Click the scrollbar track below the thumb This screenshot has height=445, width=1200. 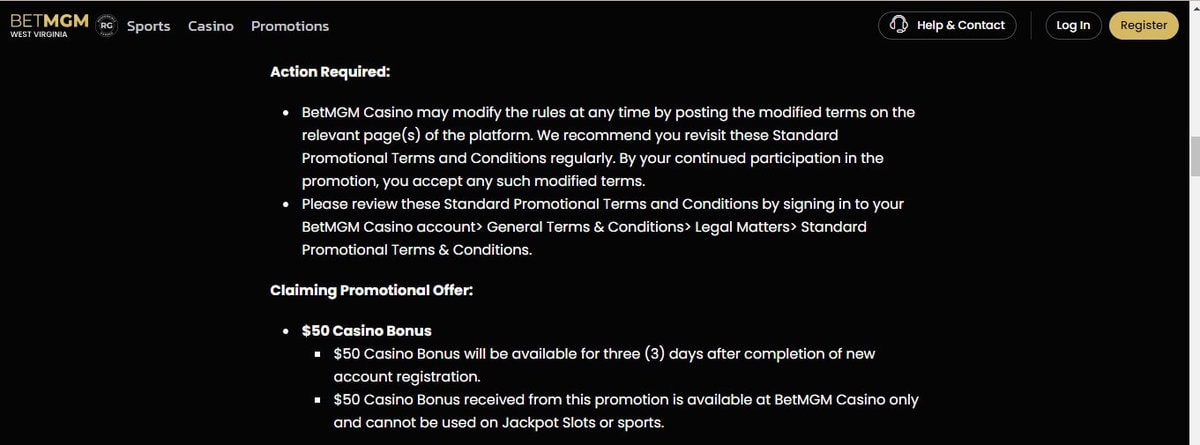tap(1193, 310)
